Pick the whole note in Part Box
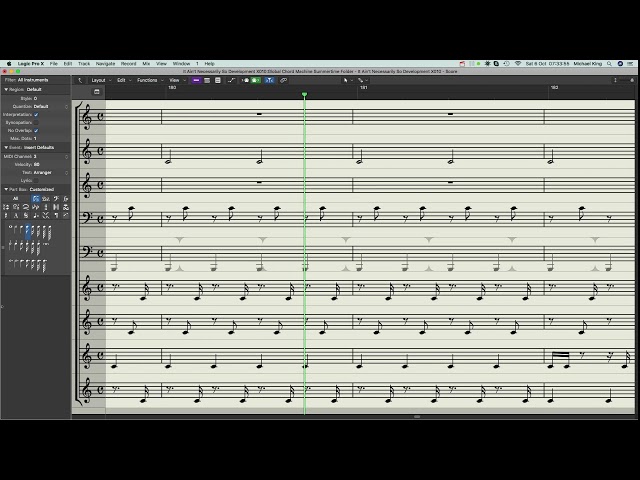The image size is (640, 480). (11, 227)
